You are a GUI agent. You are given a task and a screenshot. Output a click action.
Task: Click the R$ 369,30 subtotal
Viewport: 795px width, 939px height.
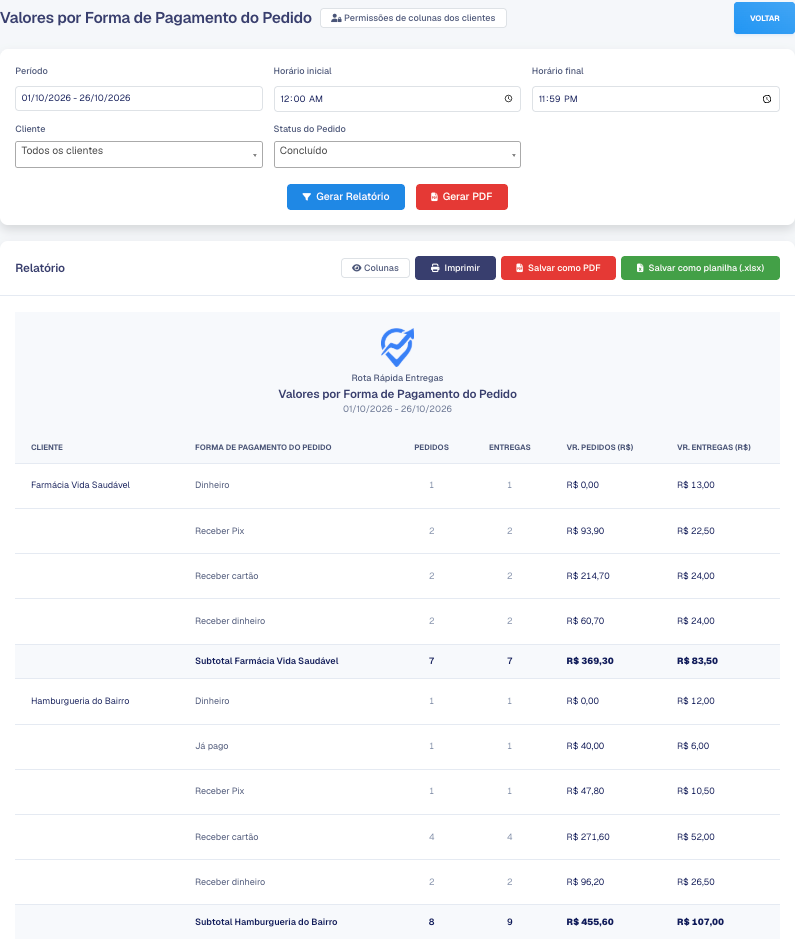click(x=590, y=661)
